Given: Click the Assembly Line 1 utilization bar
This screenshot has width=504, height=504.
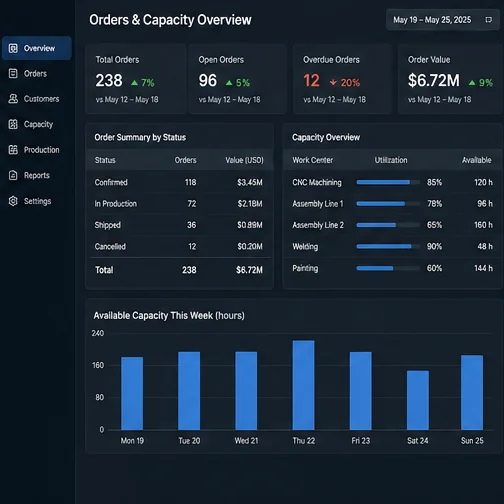Looking at the screenshot, I should 388,204.
